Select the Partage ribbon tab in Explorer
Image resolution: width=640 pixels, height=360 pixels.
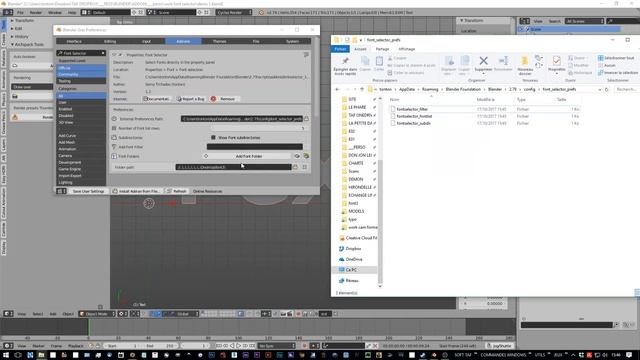(382, 49)
